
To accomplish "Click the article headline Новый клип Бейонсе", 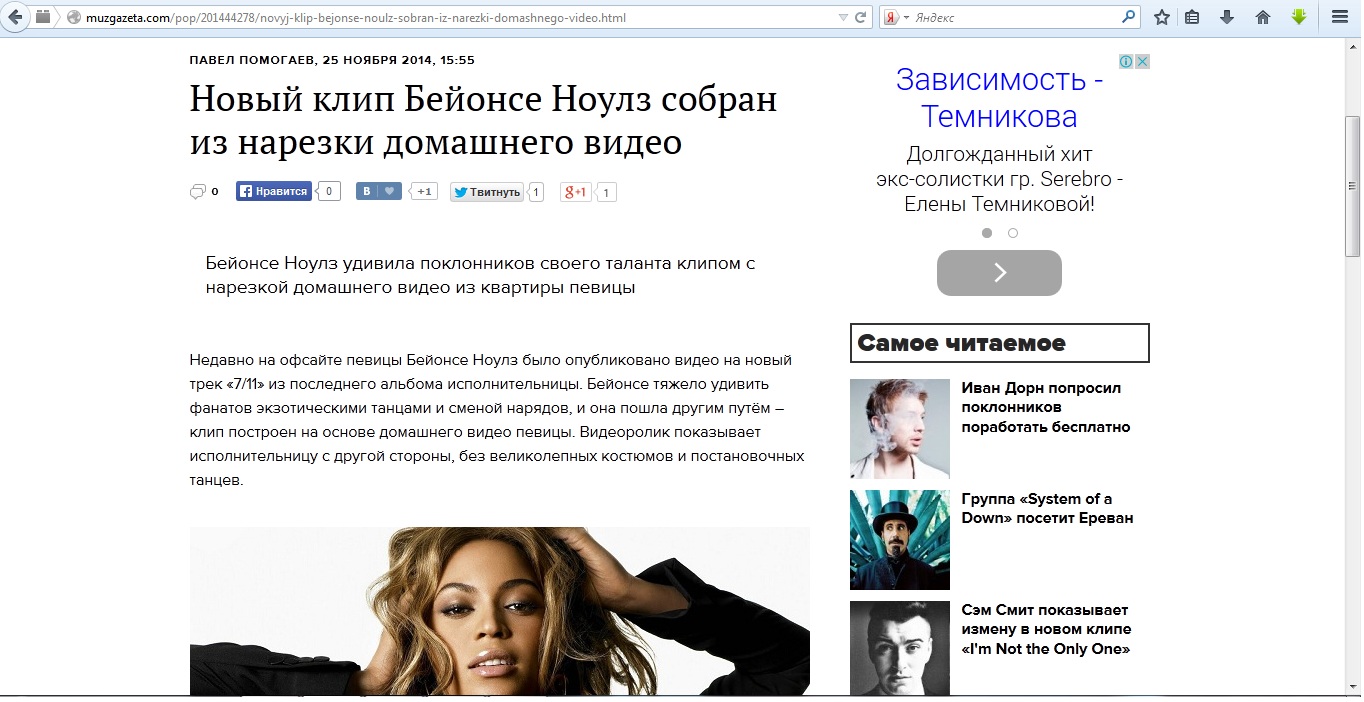I will click(x=484, y=121).
